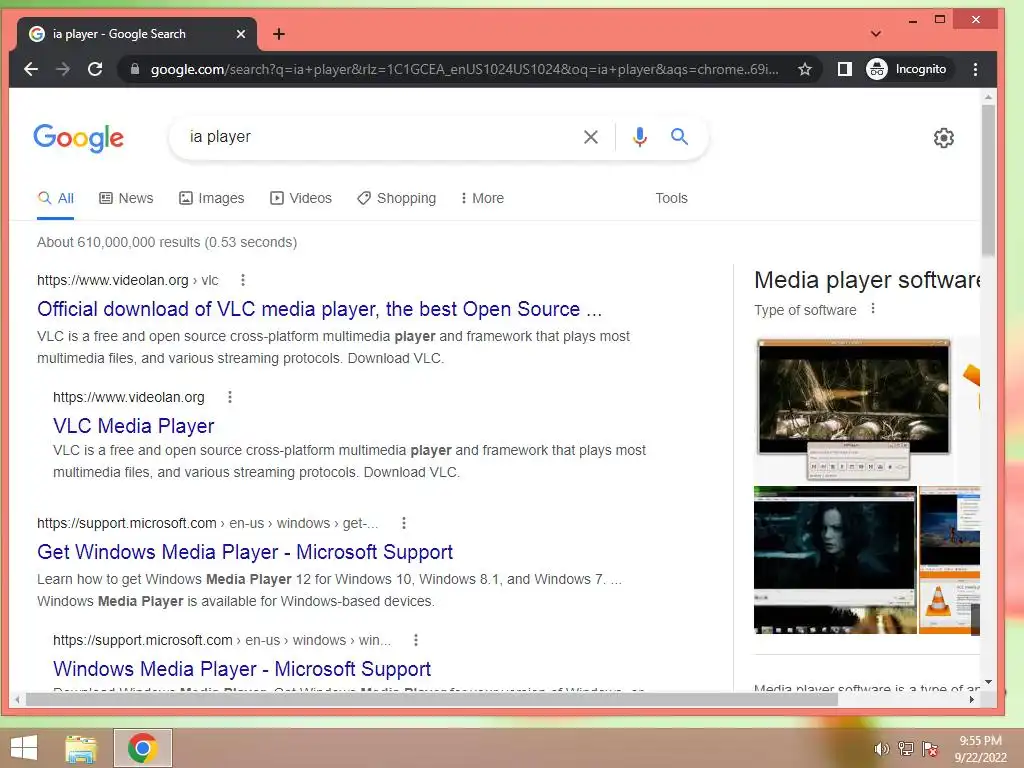Expand the More search filters

482,198
